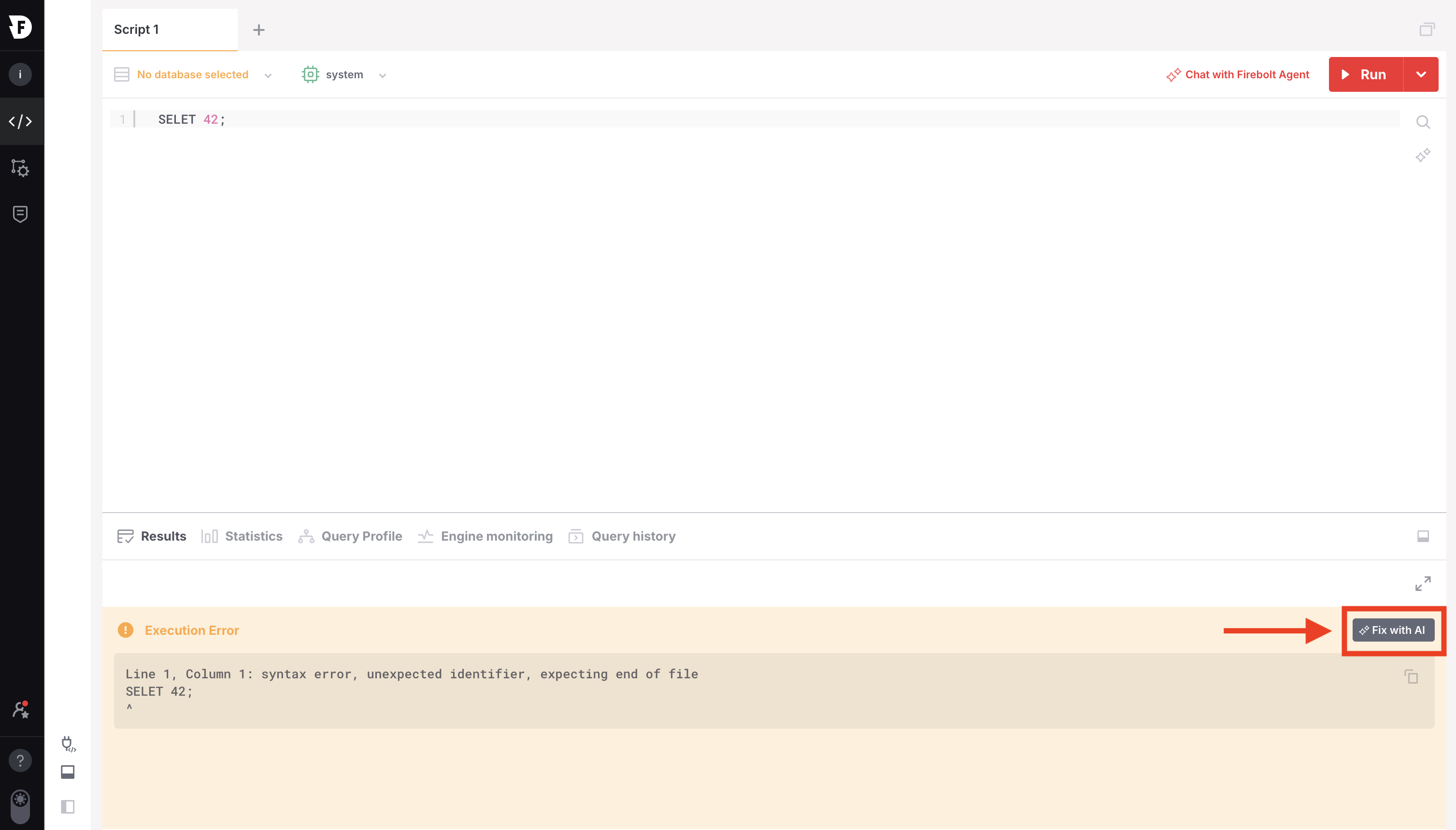Open the shield governance icon in sidebar
The width and height of the screenshot is (1456, 830).
(x=20, y=215)
